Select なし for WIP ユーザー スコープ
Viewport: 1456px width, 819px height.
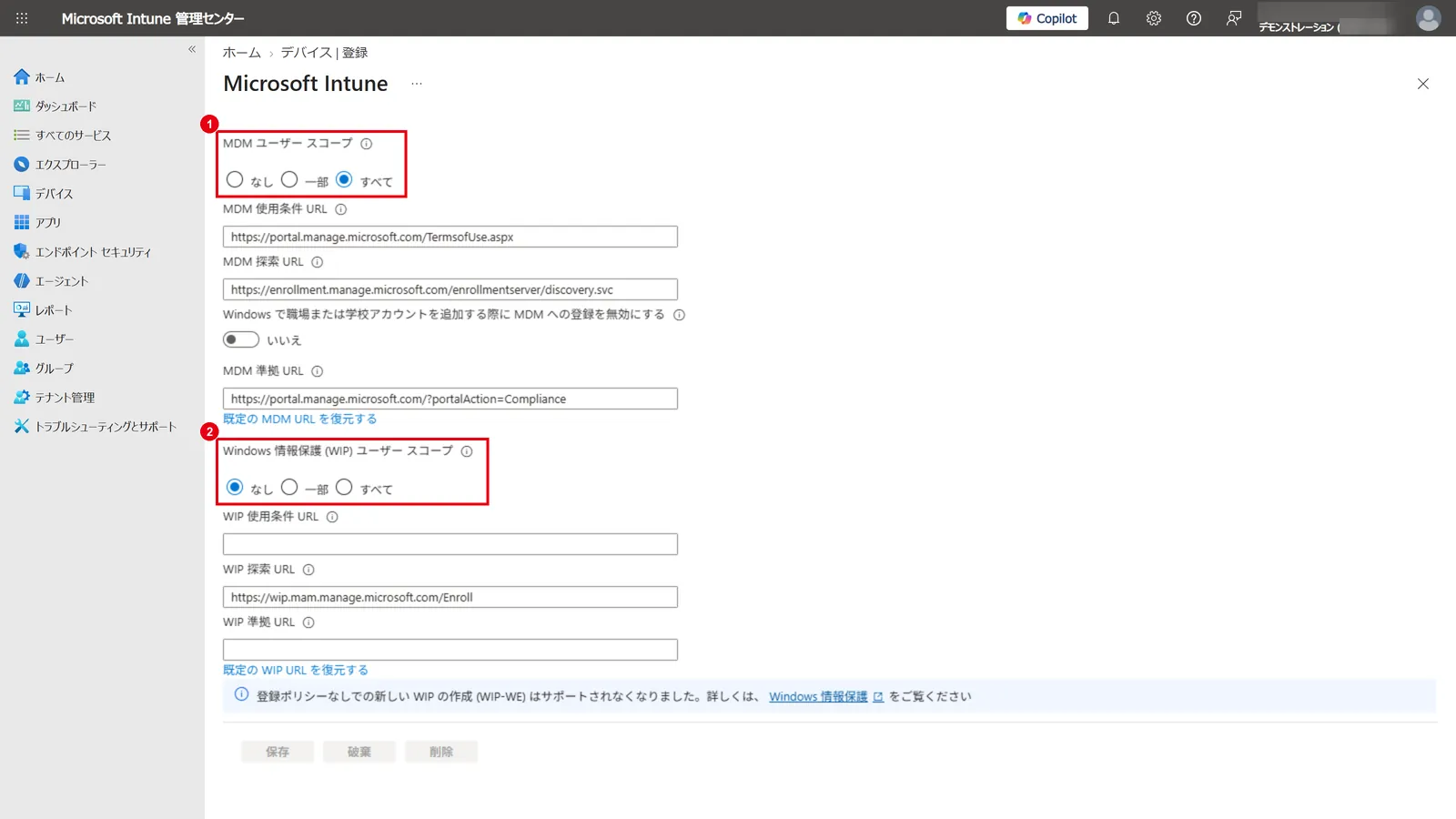[235, 488]
